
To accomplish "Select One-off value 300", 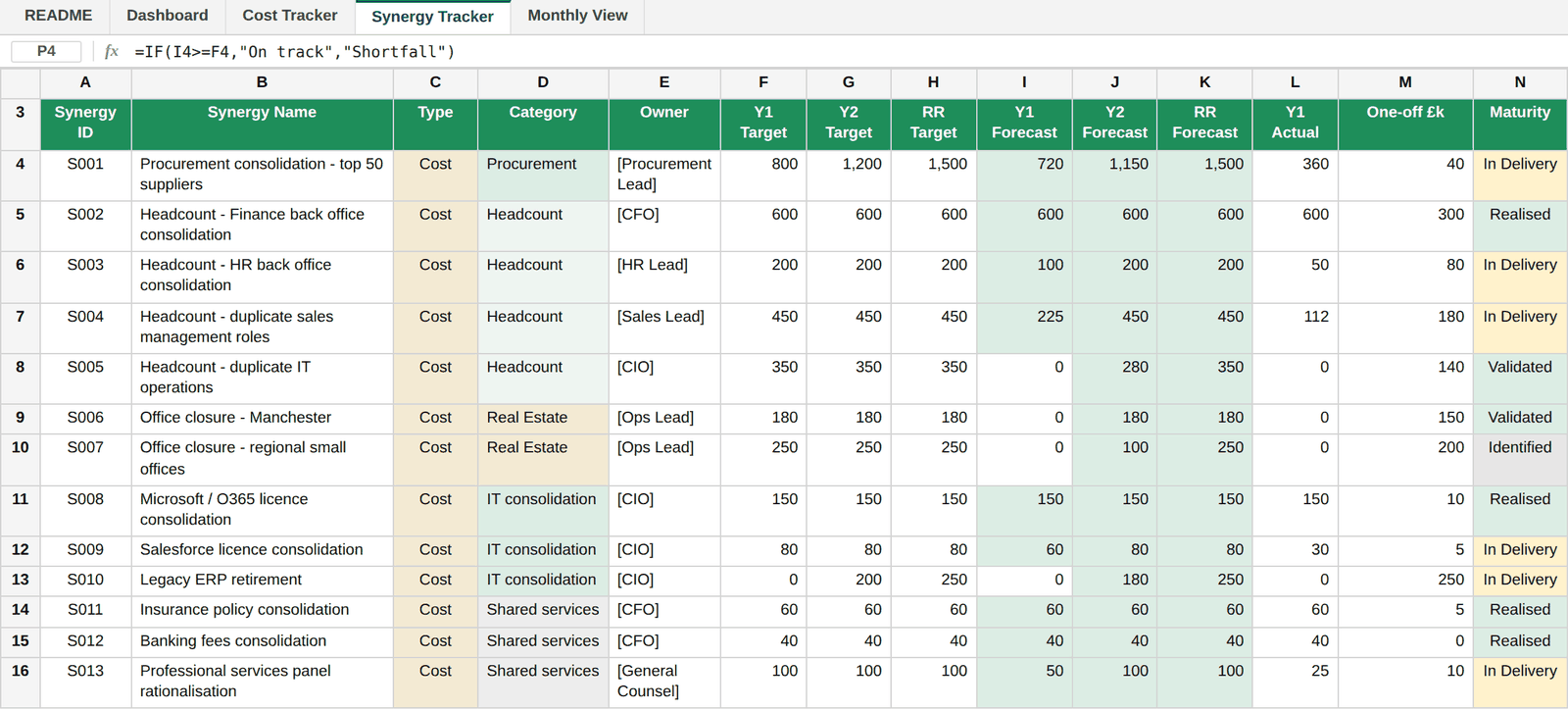I will click(x=1405, y=226).
